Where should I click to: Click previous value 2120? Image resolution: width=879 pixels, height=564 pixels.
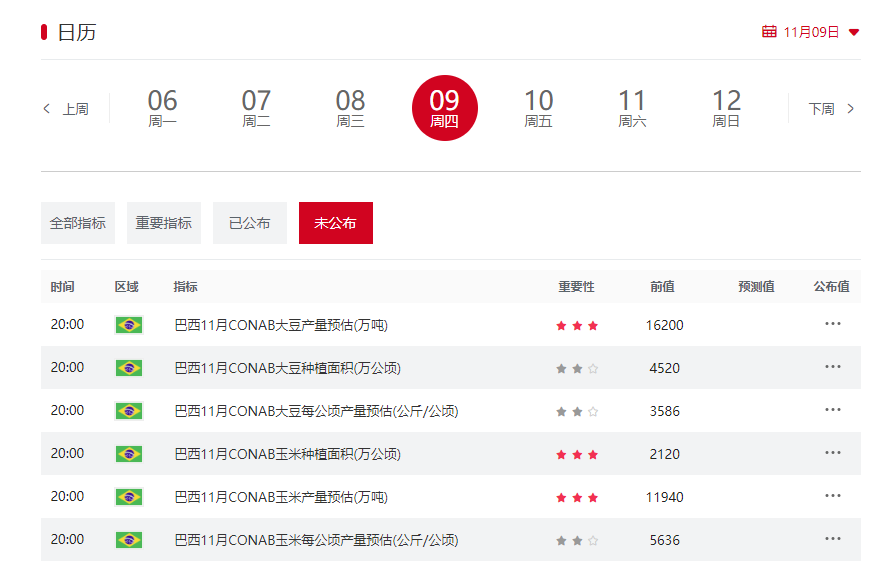(x=664, y=454)
